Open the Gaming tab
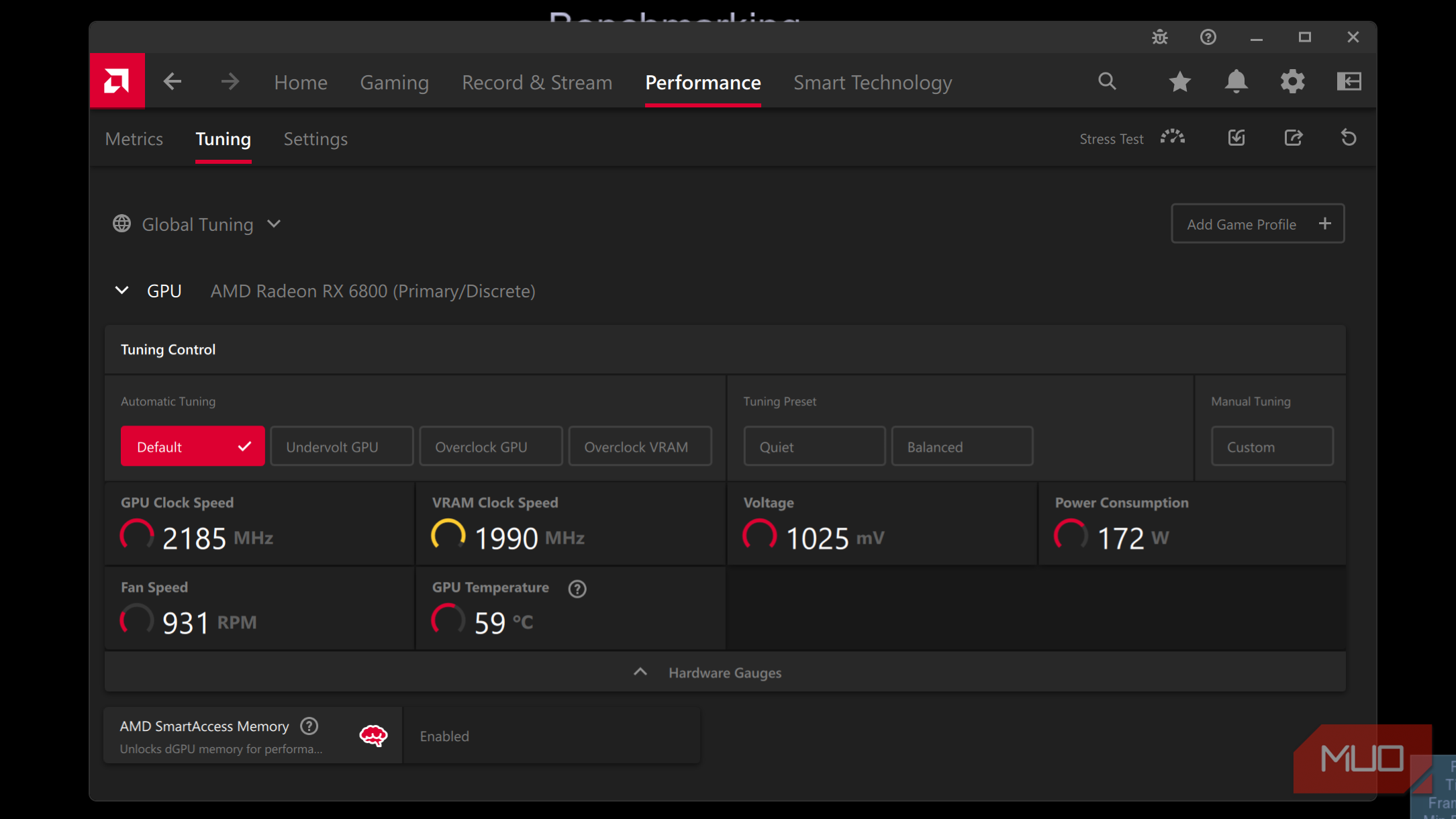1456x819 pixels. tap(394, 82)
